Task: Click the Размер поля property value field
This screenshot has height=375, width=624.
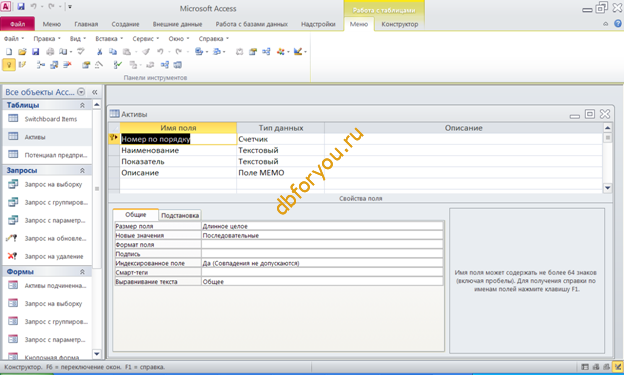Action: (322, 226)
